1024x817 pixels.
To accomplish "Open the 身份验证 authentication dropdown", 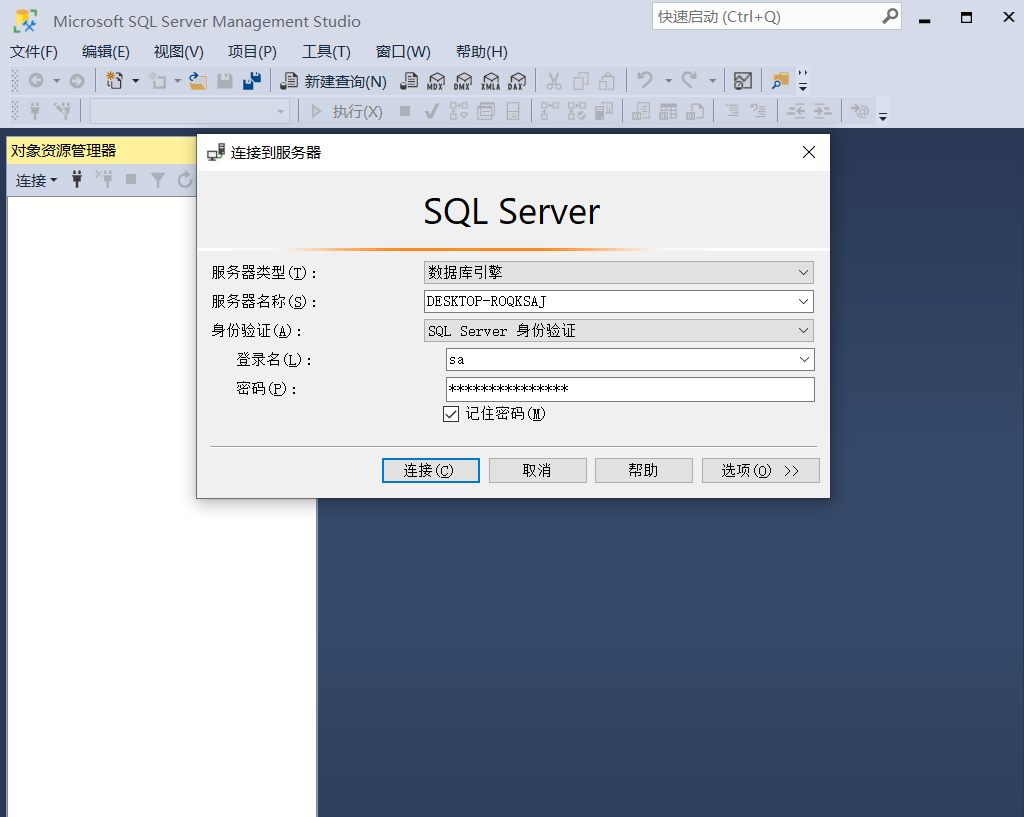I will (x=803, y=330).
